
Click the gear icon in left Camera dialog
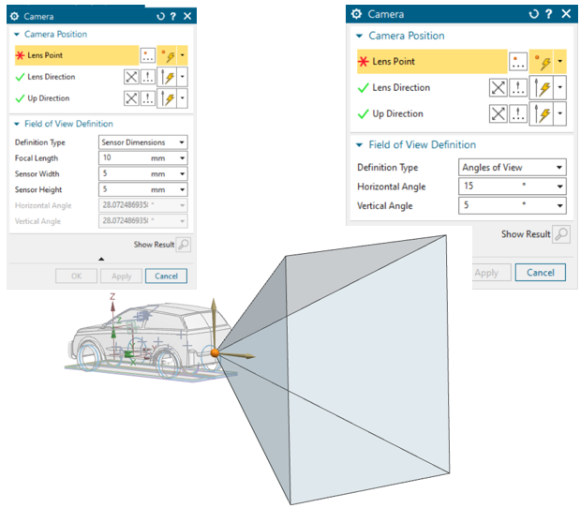14,16
